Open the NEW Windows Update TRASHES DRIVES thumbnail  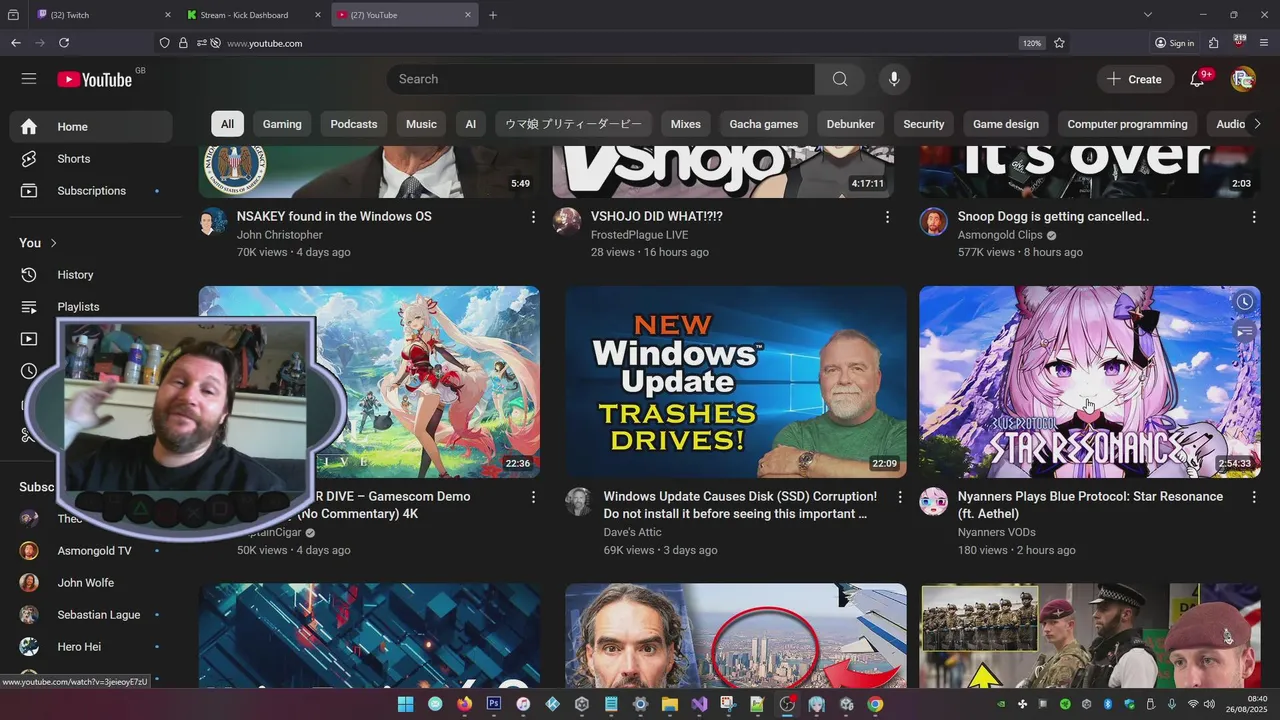736,382
